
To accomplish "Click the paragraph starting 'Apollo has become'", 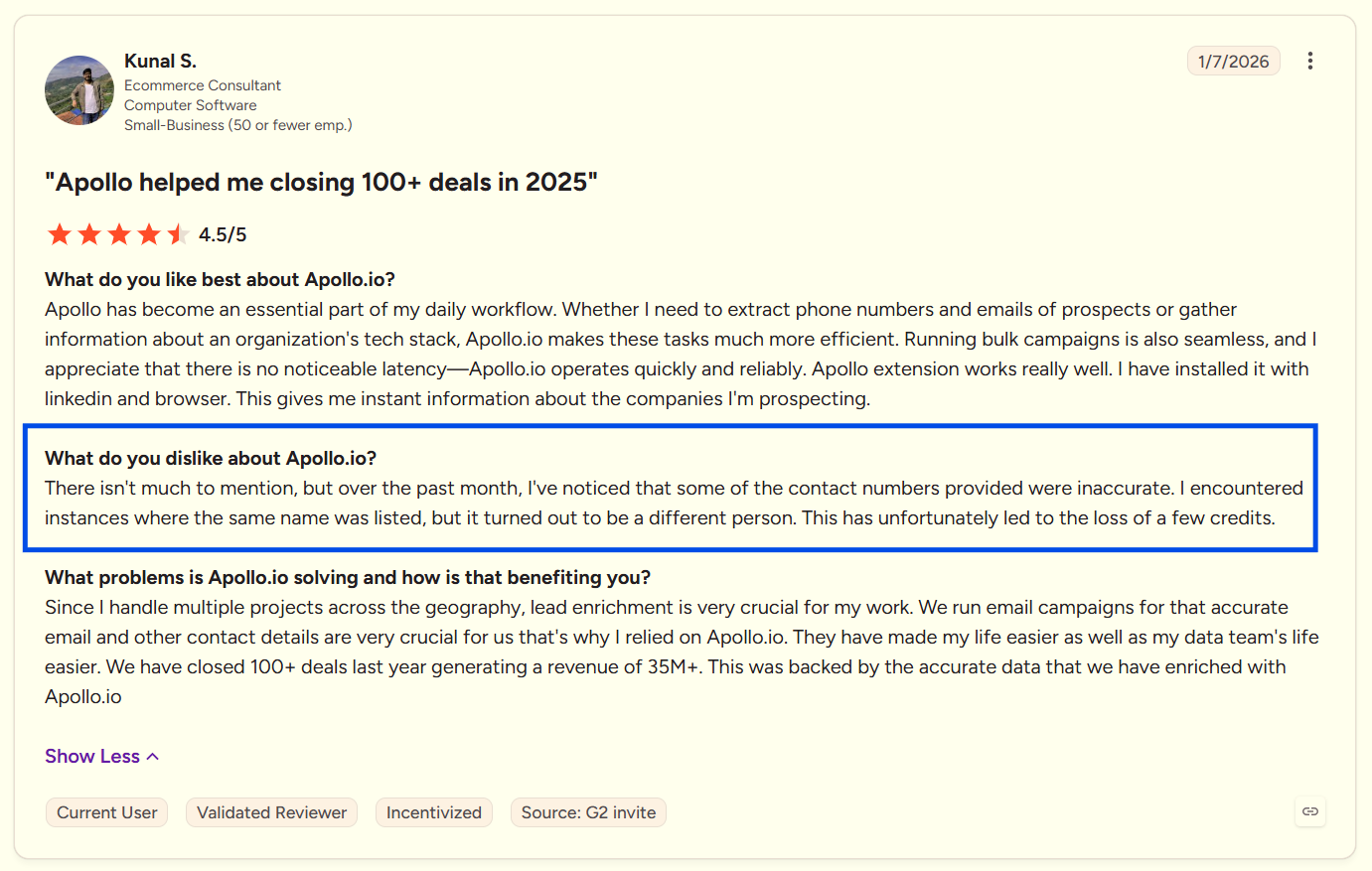I will [681, 354].
